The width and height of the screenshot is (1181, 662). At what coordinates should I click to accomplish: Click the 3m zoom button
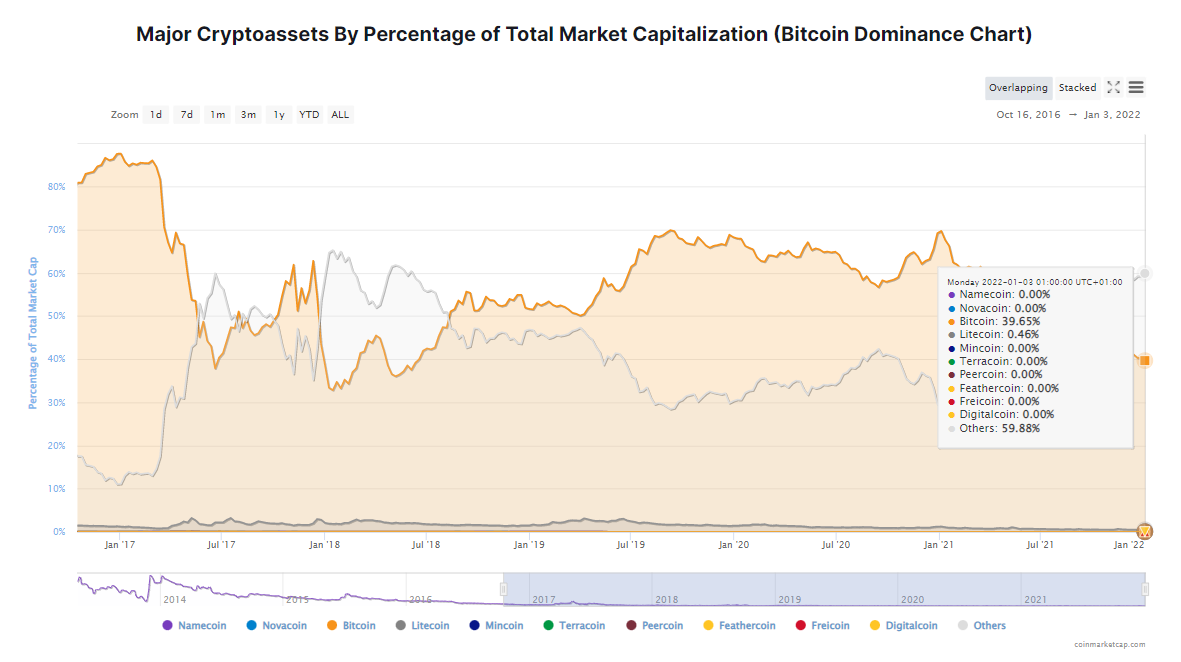[x=248, y=115]
